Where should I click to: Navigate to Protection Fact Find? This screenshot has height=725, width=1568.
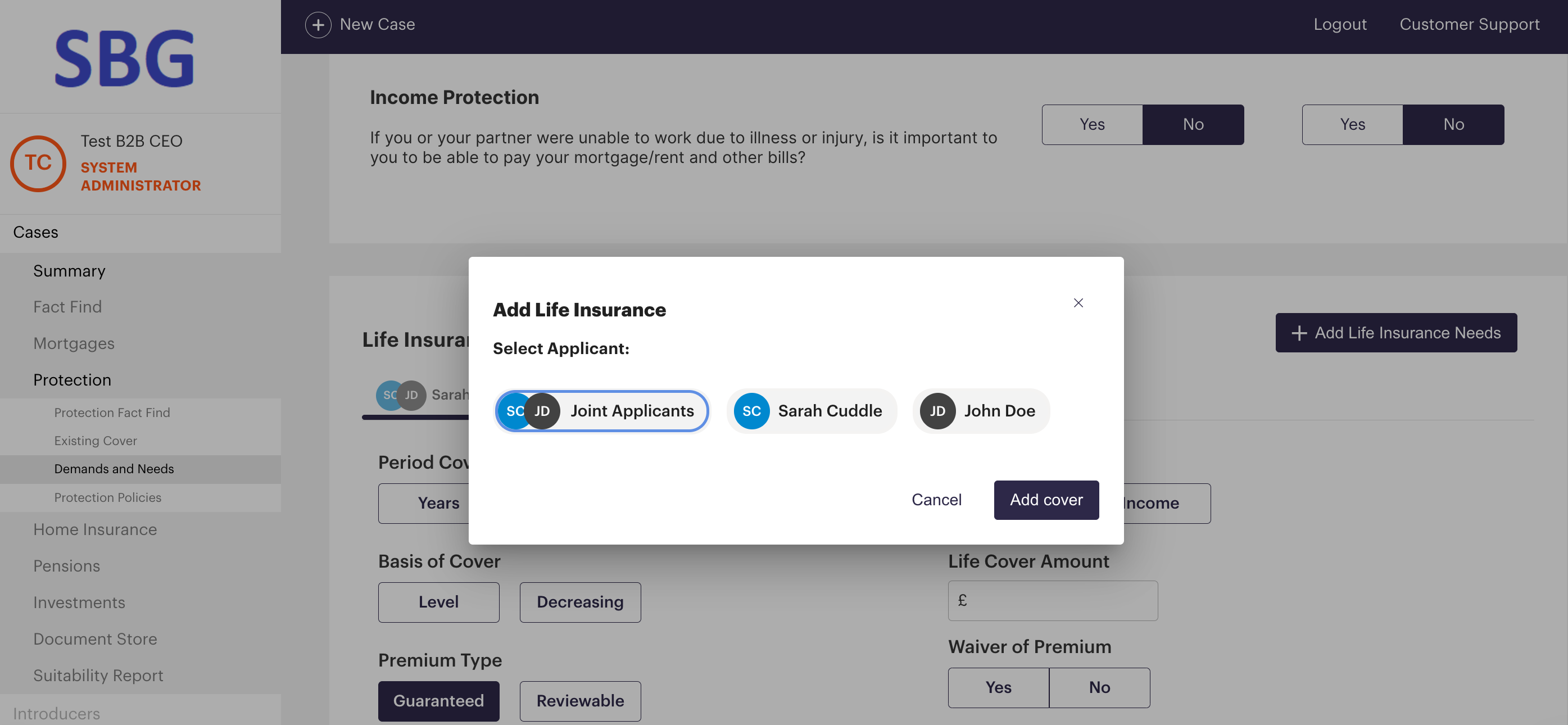click(x=112, y=411)
